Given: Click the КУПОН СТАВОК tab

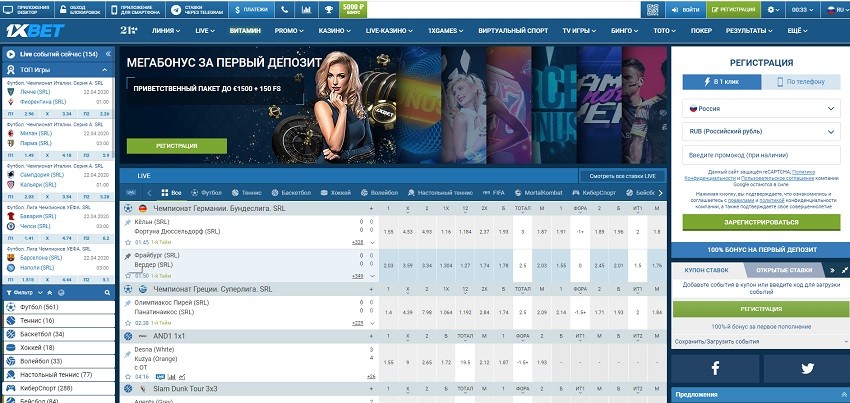Looking at the screenshot, I should [x=706, y=270].
